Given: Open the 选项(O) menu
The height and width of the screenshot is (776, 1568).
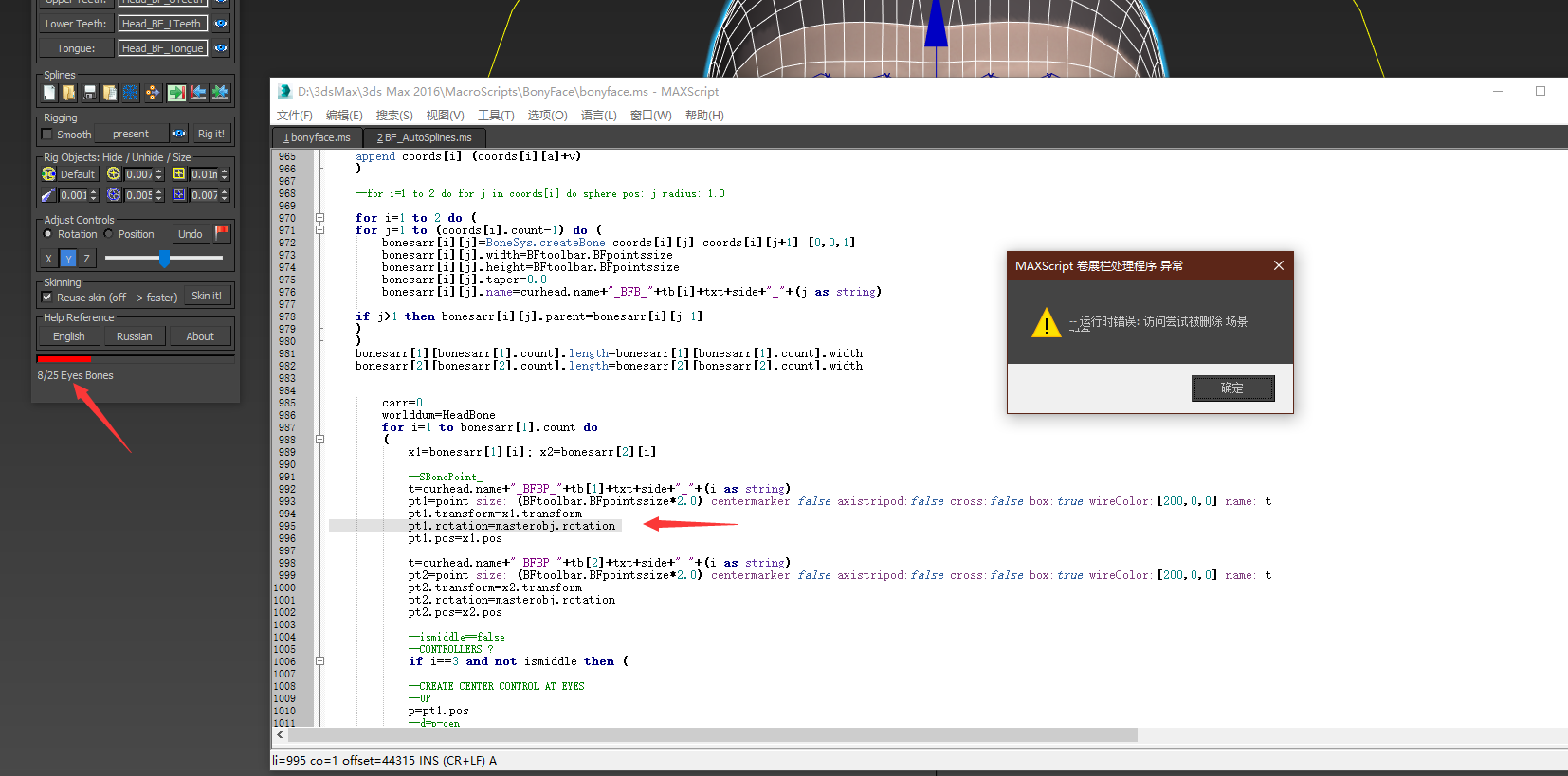Looking at the screenshot, I should [547, 116].
